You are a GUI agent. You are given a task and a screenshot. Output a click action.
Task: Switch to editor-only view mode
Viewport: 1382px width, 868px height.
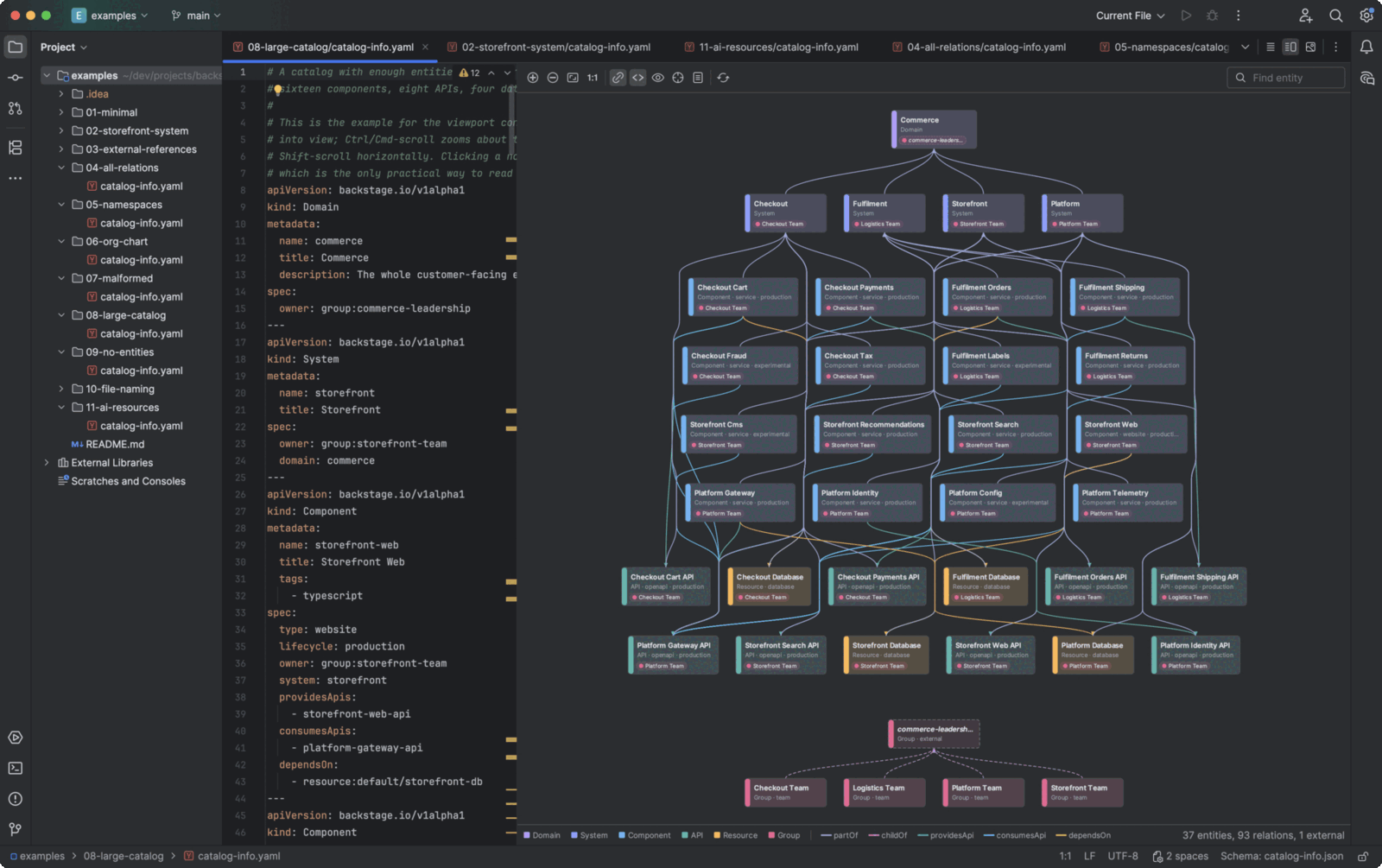point(1271,47)
